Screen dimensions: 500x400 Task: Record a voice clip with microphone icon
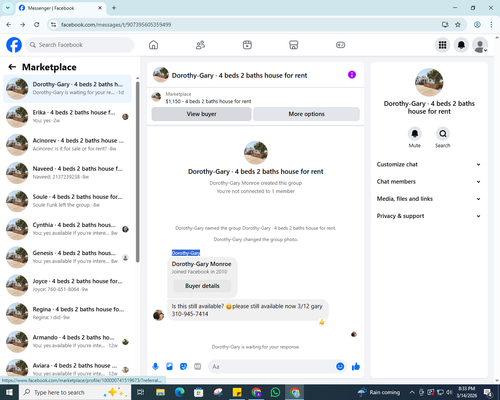(155, 367)
